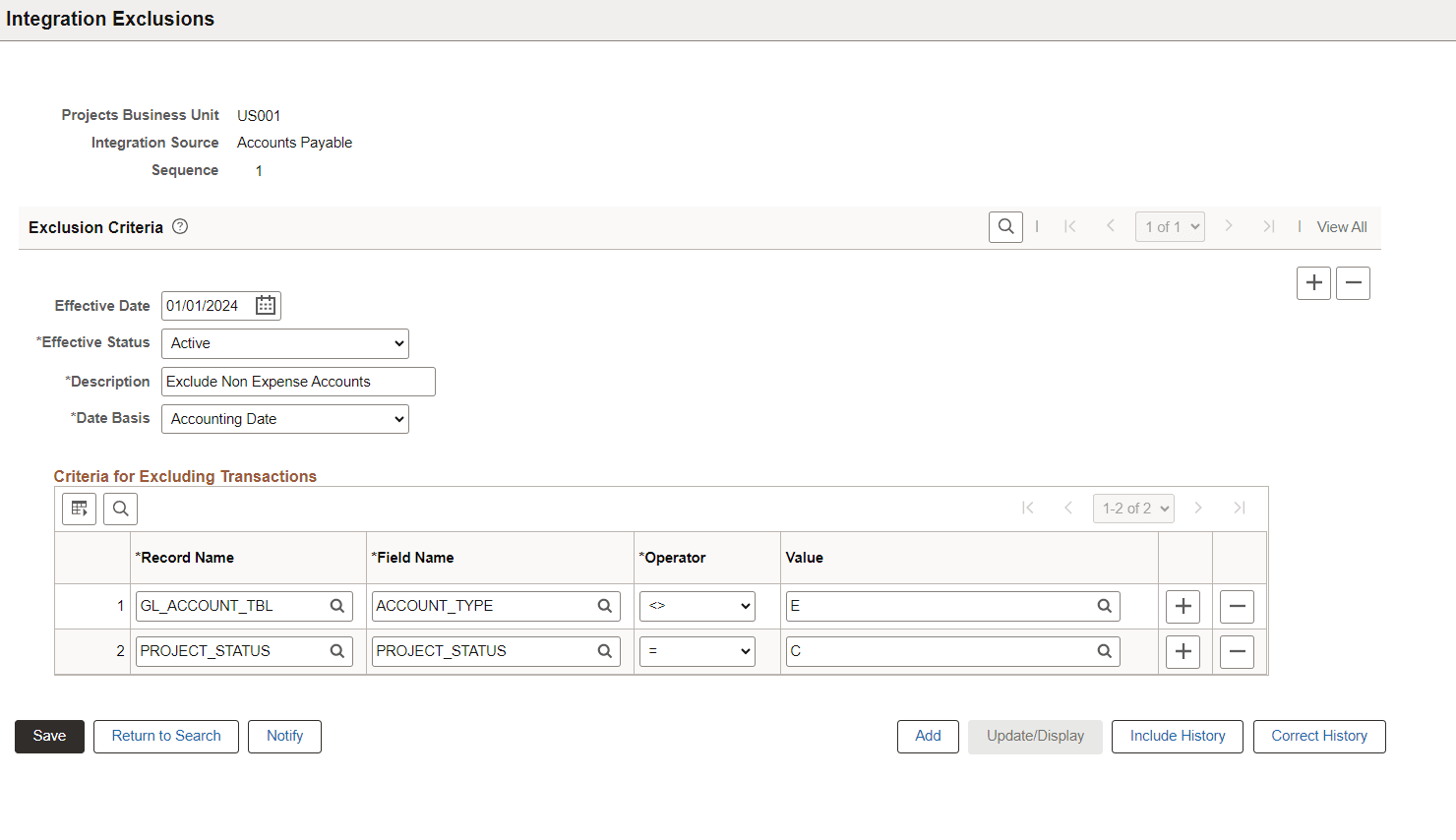Click the Correct History button

coord(1319,737)
